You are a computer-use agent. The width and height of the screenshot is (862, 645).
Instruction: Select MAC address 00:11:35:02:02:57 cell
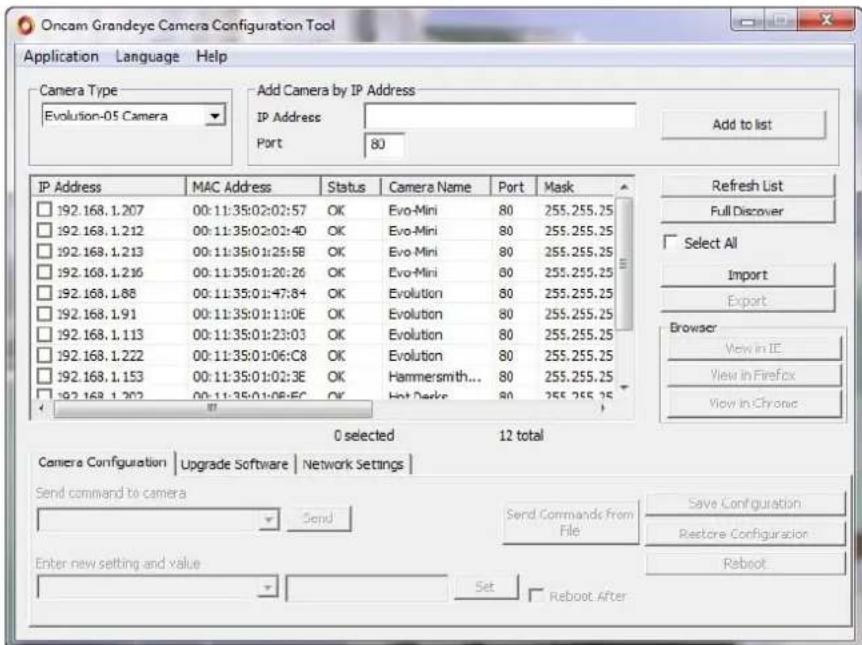(x=249, y=210)
